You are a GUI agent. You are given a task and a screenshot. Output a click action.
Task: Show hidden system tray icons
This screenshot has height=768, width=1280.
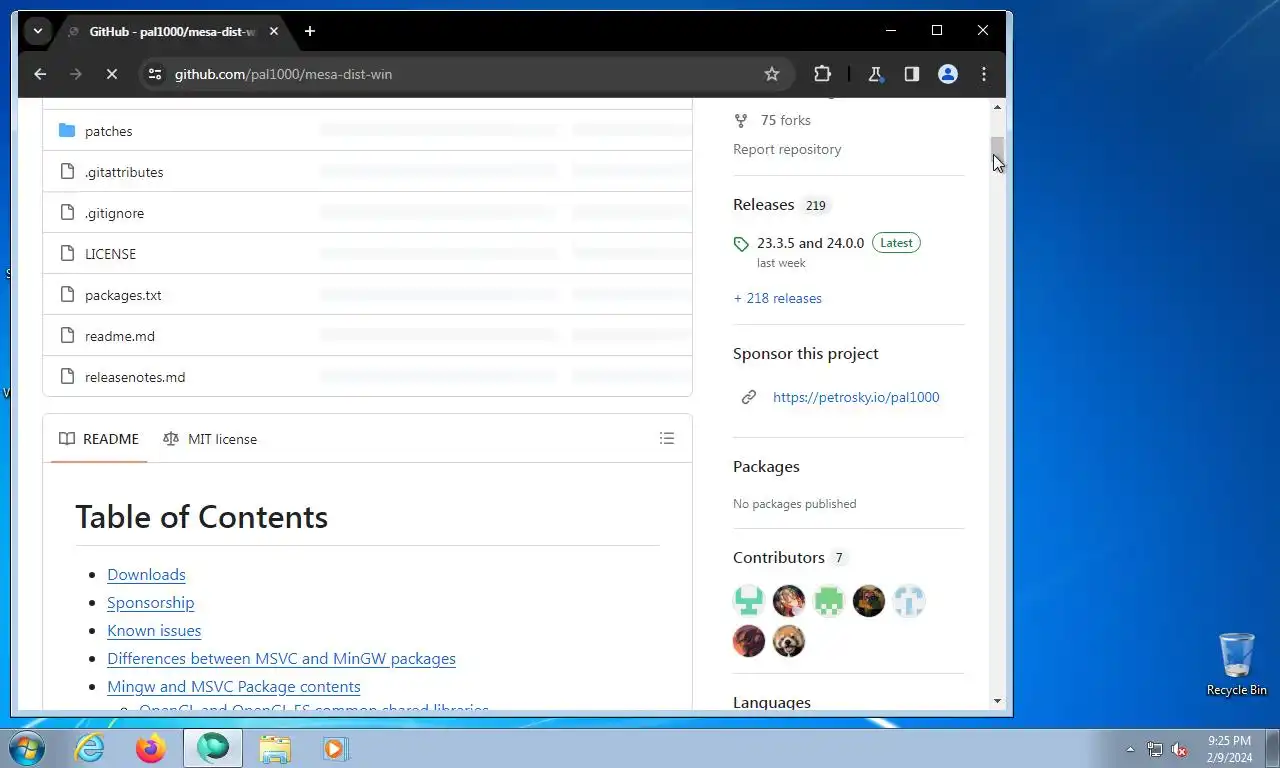pyautogui.click(x=1130, y=749)
